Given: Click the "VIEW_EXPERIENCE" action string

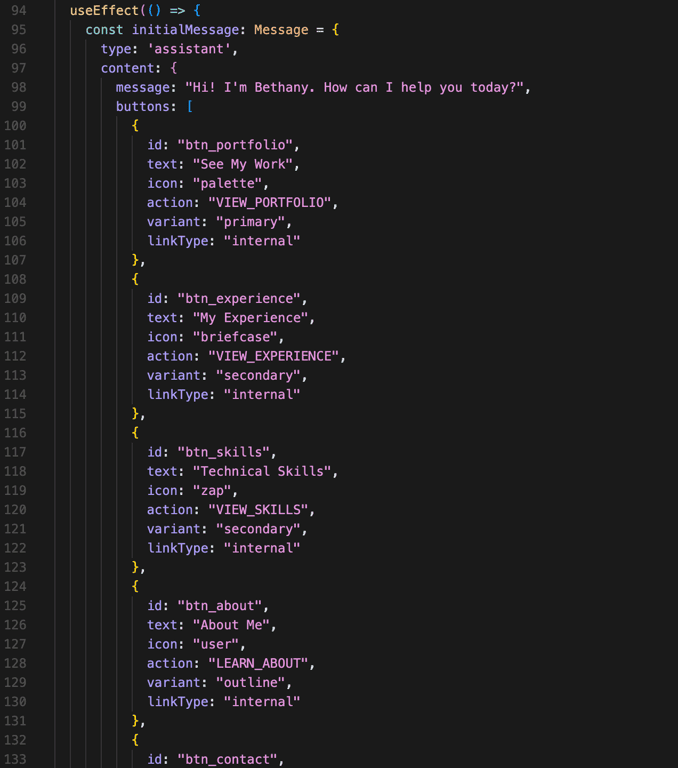Looking at the screenshot, I should [274, 356].
